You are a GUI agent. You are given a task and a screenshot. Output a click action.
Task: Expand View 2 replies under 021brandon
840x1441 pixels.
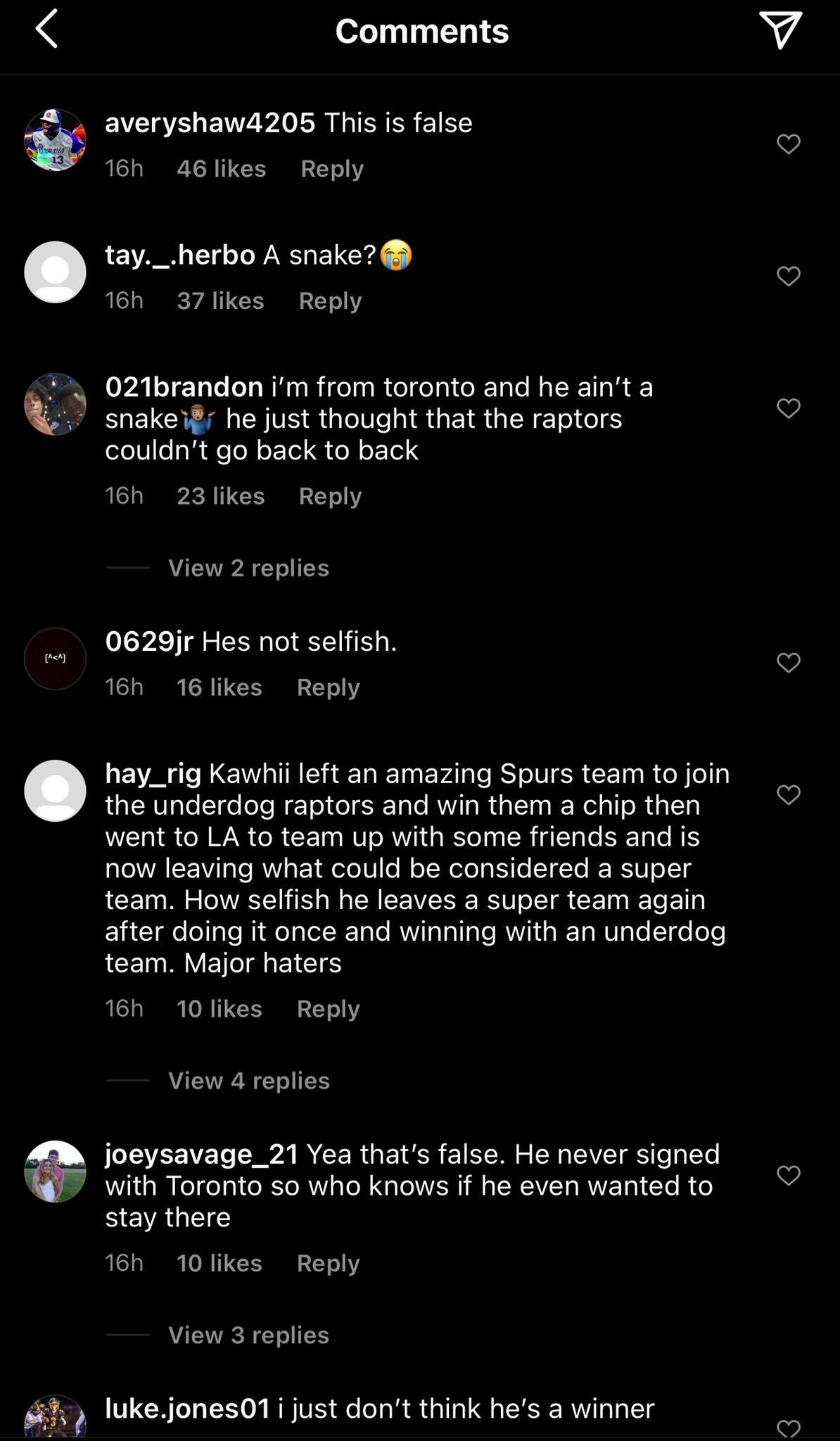248,567
